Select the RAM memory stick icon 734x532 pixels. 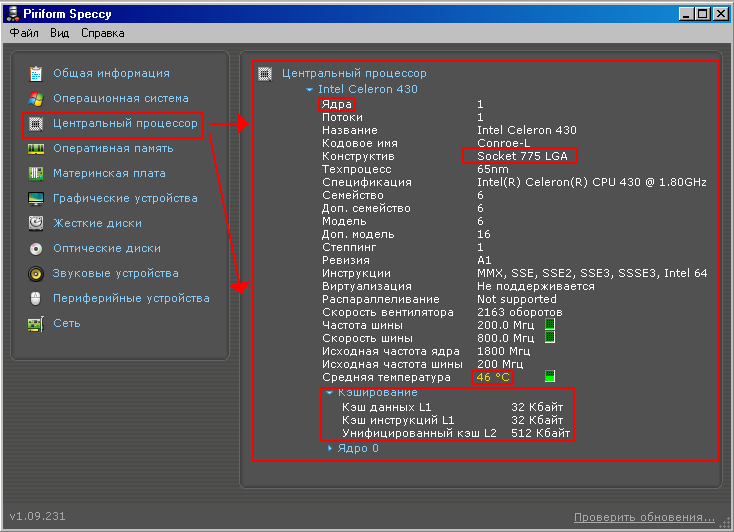36,148
